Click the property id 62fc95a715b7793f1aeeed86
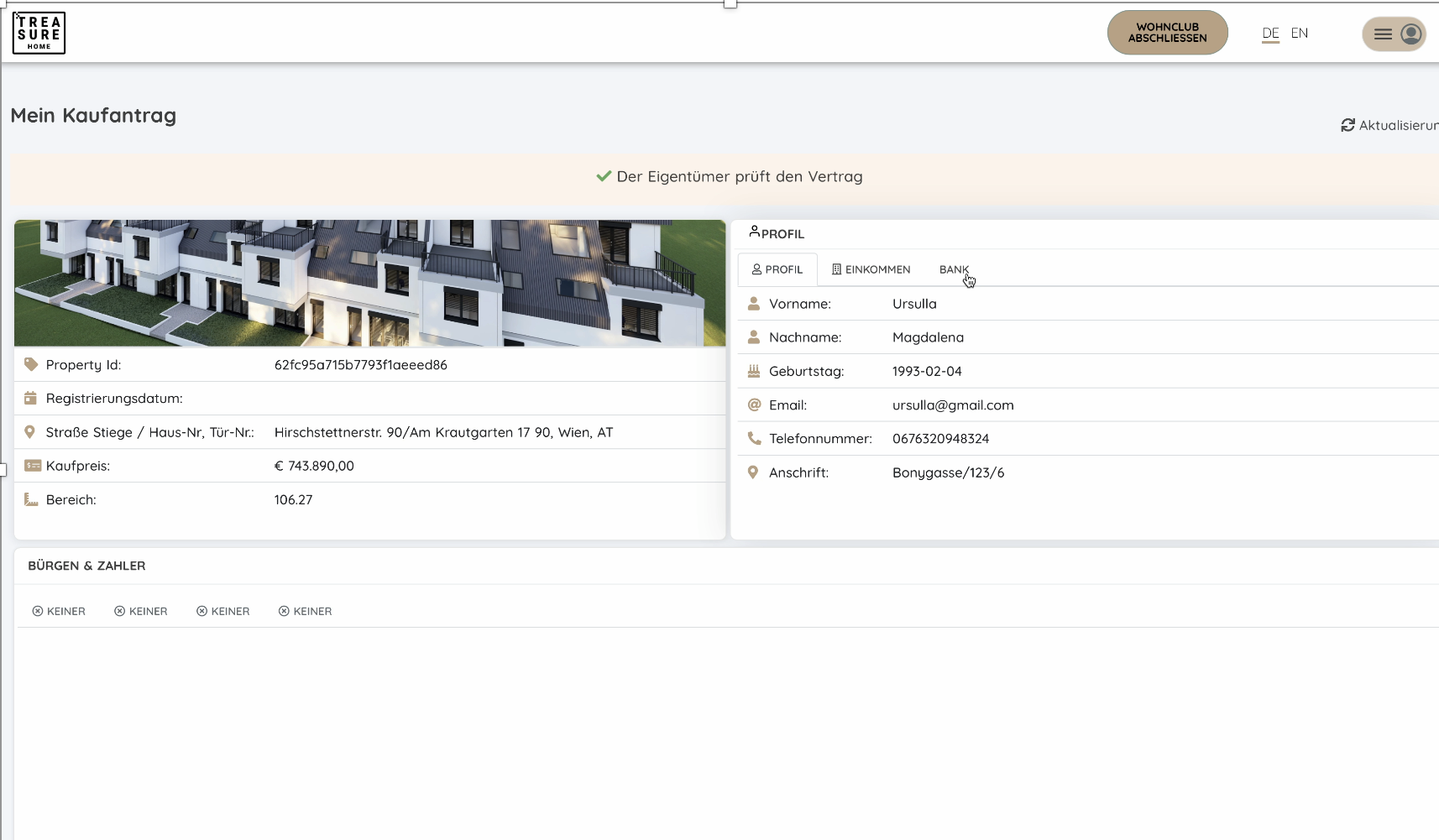1439x840 pixels. (x=360, y=365)
